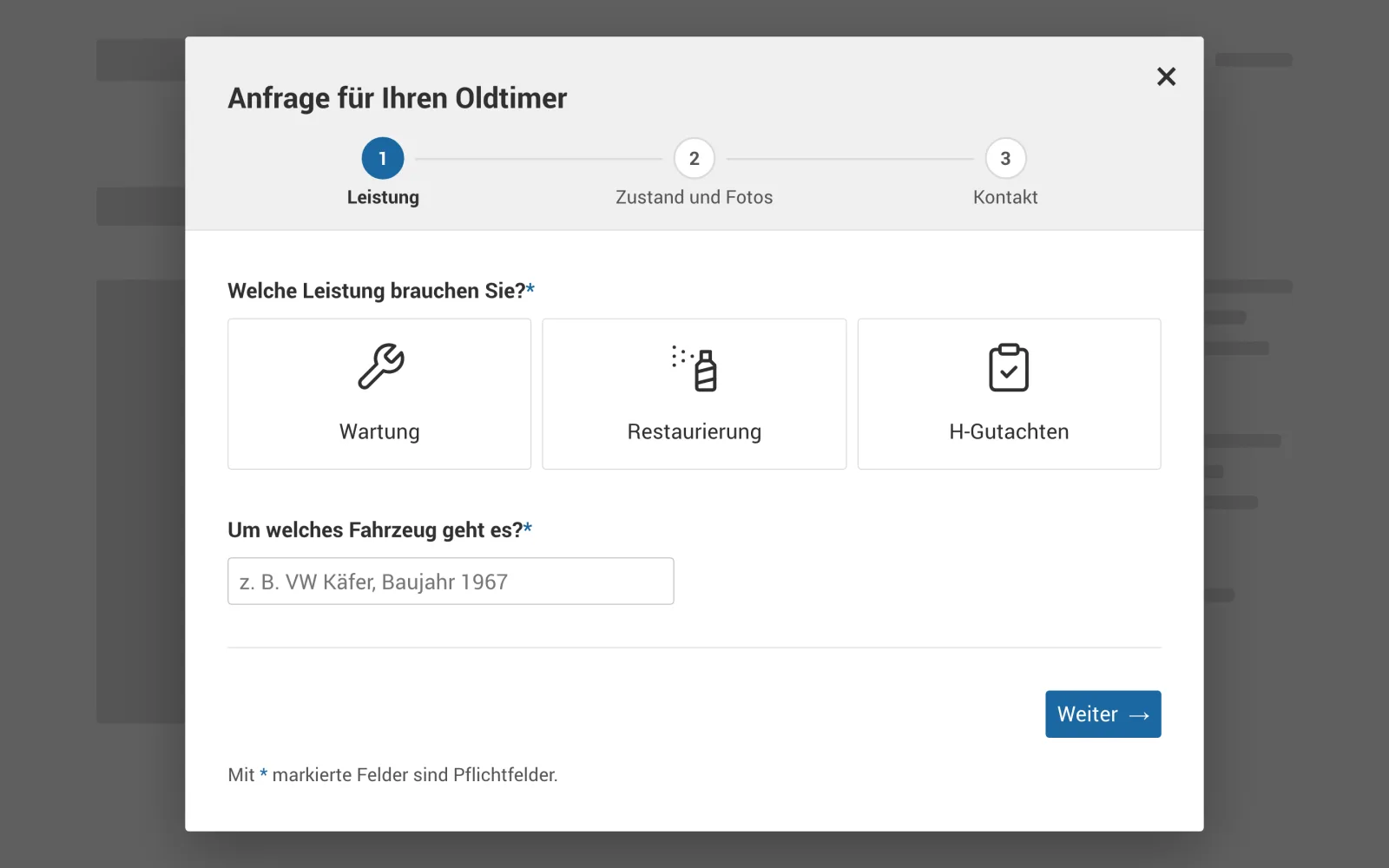Select the H-Gutachten clipboard icon
Screen dimensions: 1389x868
pos(1009,368)
